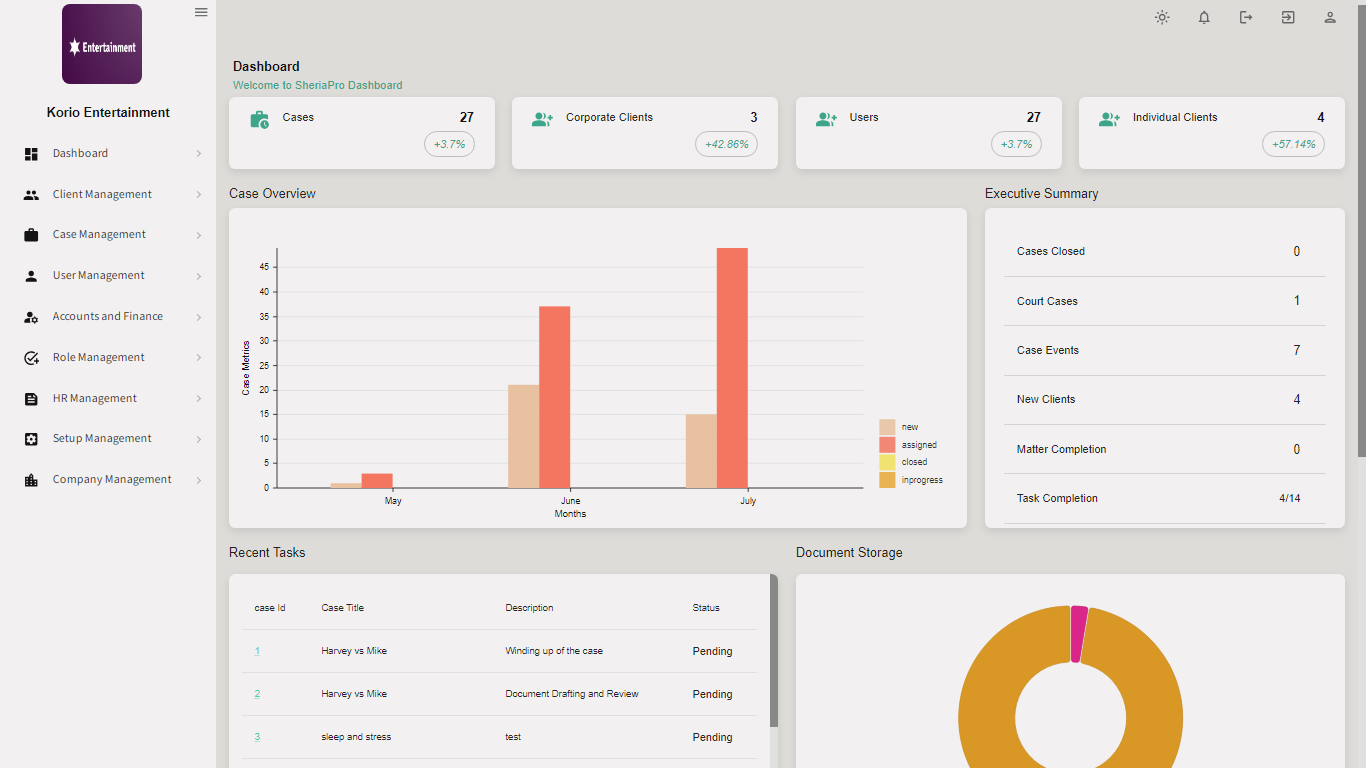Click the Korio Entertainment logo

click(102, 44)
